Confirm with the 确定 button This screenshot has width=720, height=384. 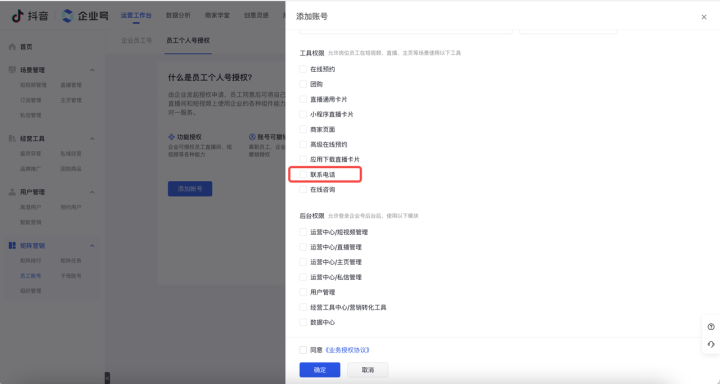coord(320,370)
